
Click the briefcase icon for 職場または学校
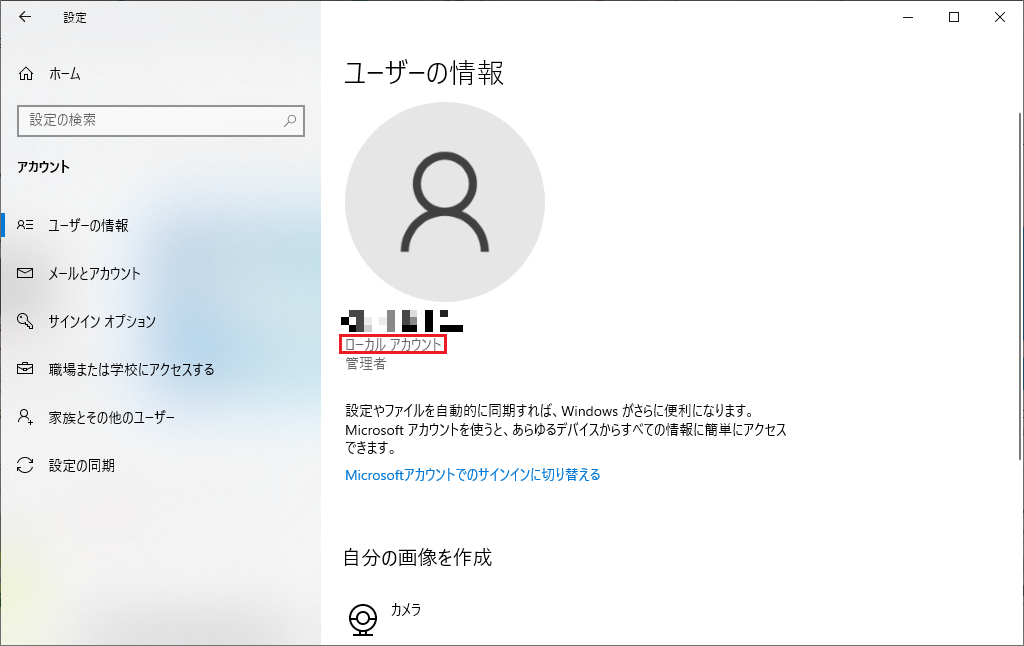27,370
